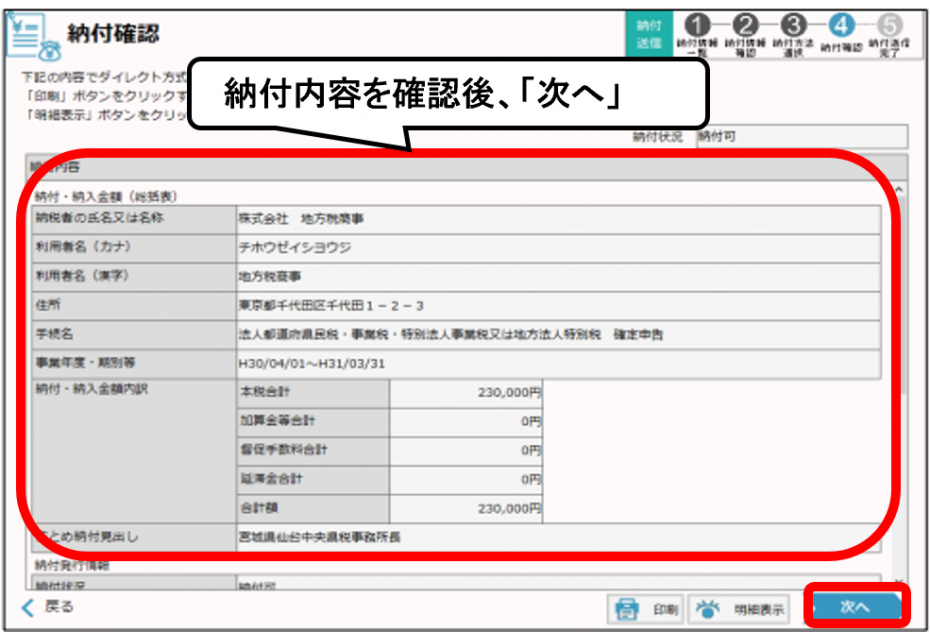Select the 合計額 230,000円 cell
The height and width of the screenshot is (632, 930).
[465, 510]
